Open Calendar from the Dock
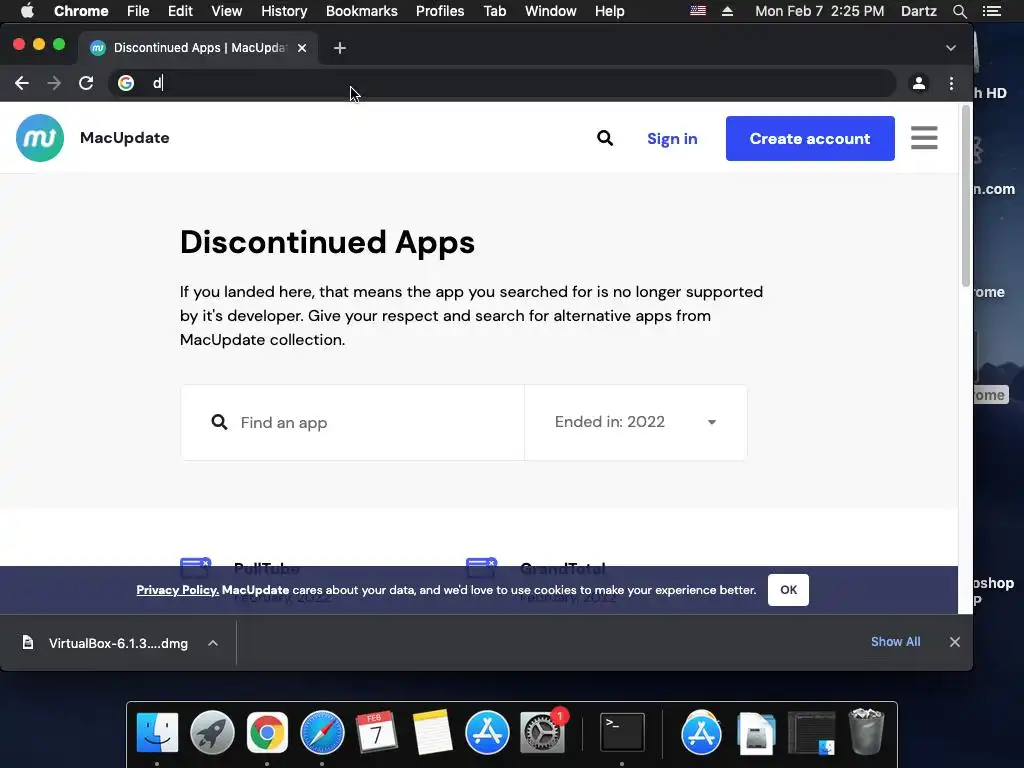This screenshot has height=768, width=1024. coord(377,732)
